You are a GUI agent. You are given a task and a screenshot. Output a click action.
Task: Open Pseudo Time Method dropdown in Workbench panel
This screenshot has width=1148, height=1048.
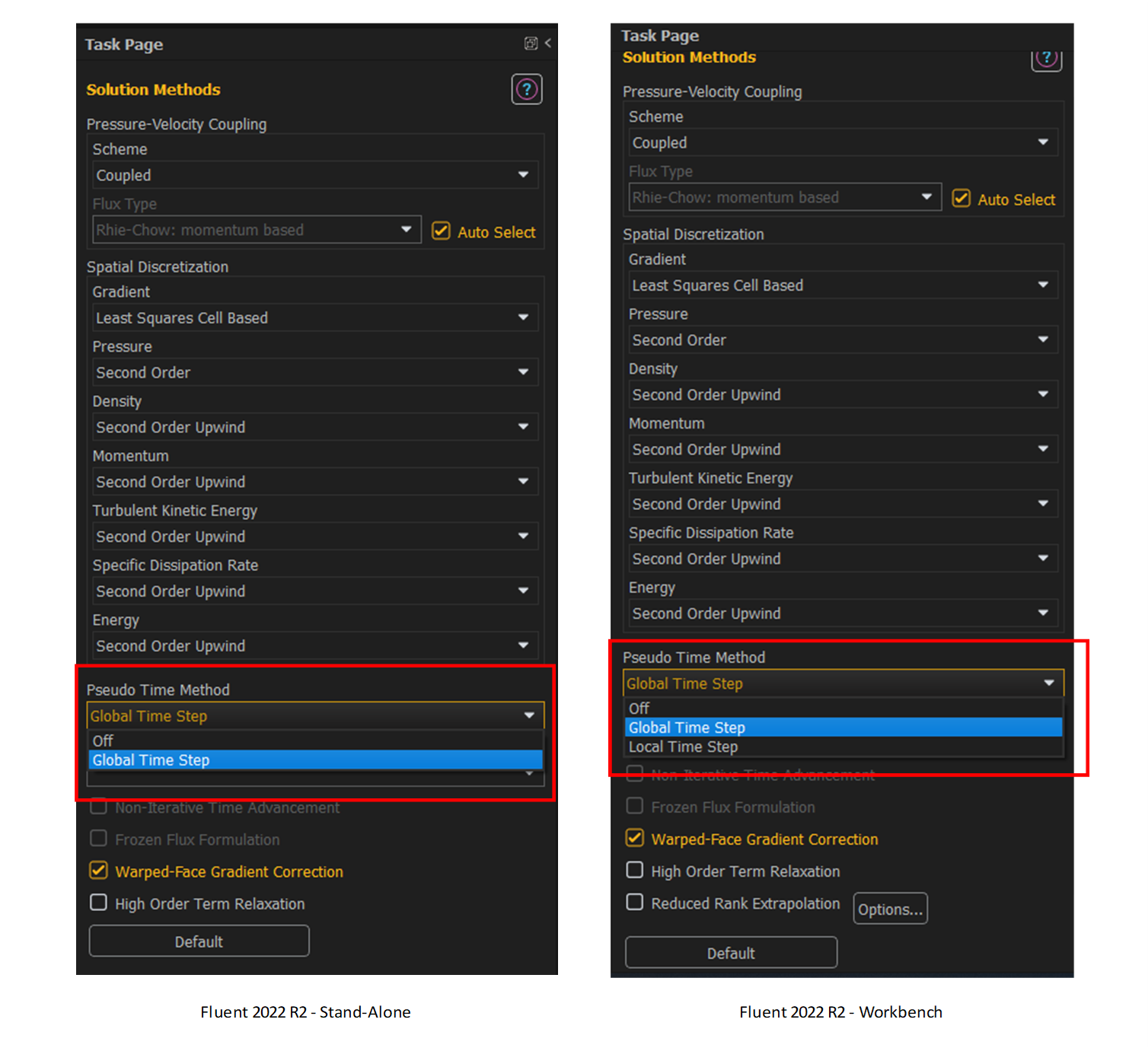[x=843, y=683]
